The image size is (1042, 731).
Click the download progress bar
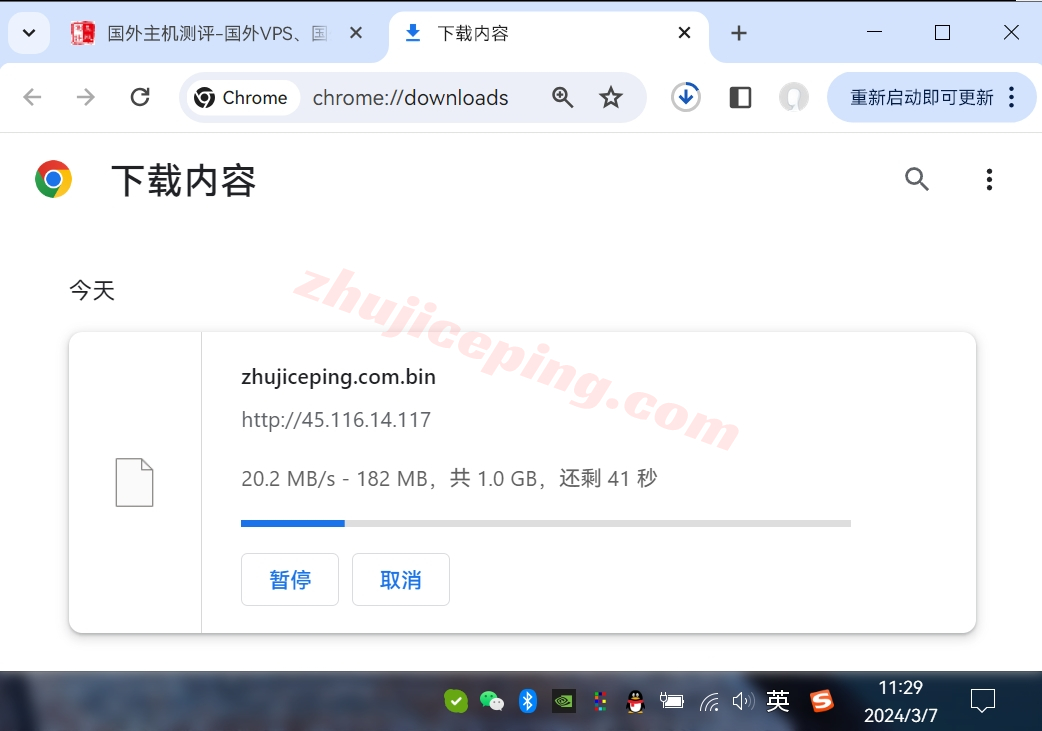545,523
